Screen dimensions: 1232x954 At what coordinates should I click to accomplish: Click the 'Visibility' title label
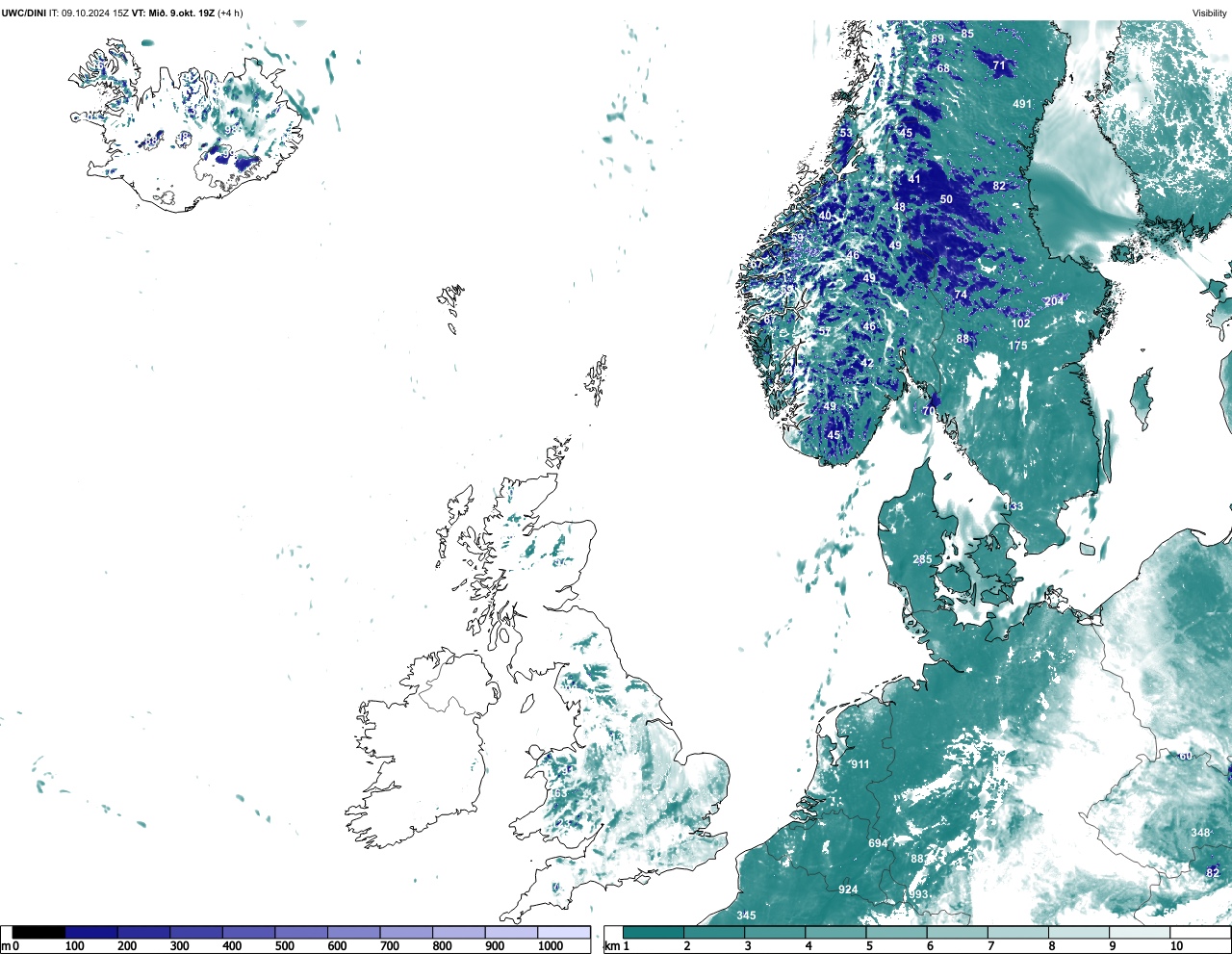coord(1209,13)
